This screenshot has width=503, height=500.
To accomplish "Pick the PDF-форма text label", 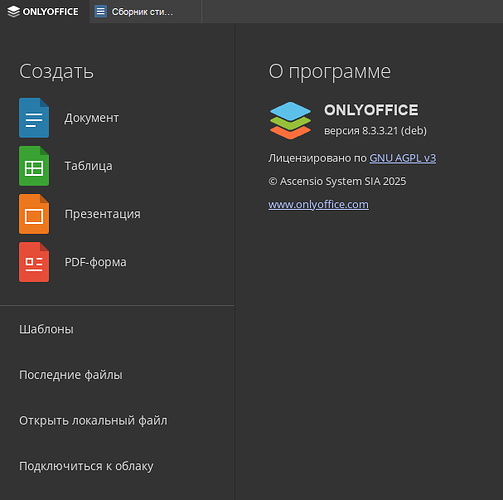I will point(96,262).
